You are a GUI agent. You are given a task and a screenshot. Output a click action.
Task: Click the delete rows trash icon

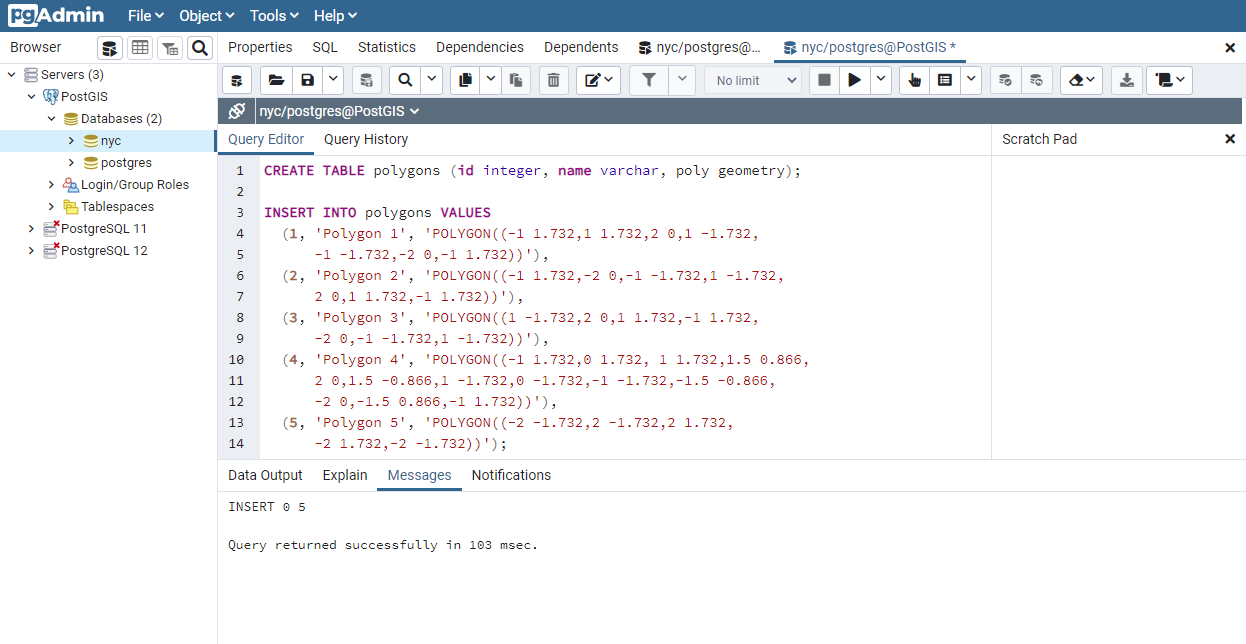coord(553,80)
